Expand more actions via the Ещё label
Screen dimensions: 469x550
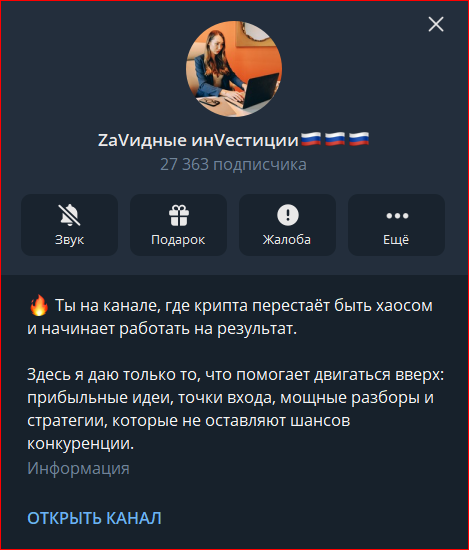[396, 239]
